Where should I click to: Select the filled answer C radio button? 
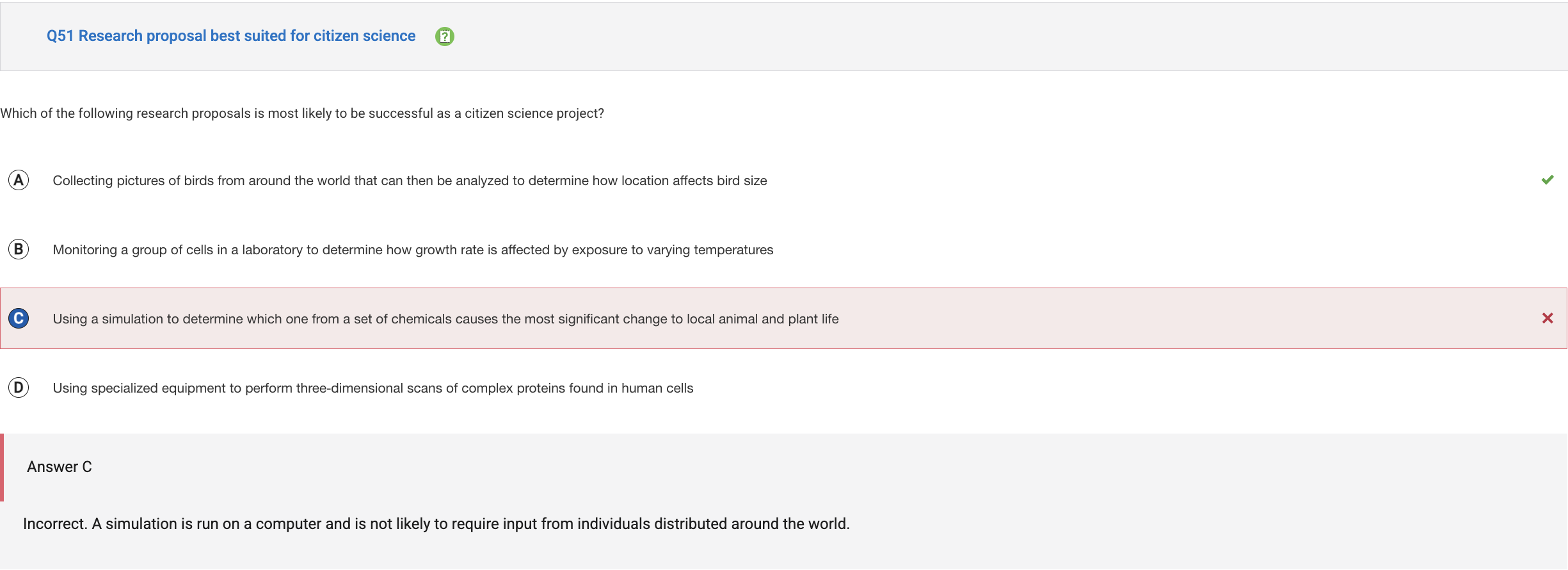coord(19,318)
